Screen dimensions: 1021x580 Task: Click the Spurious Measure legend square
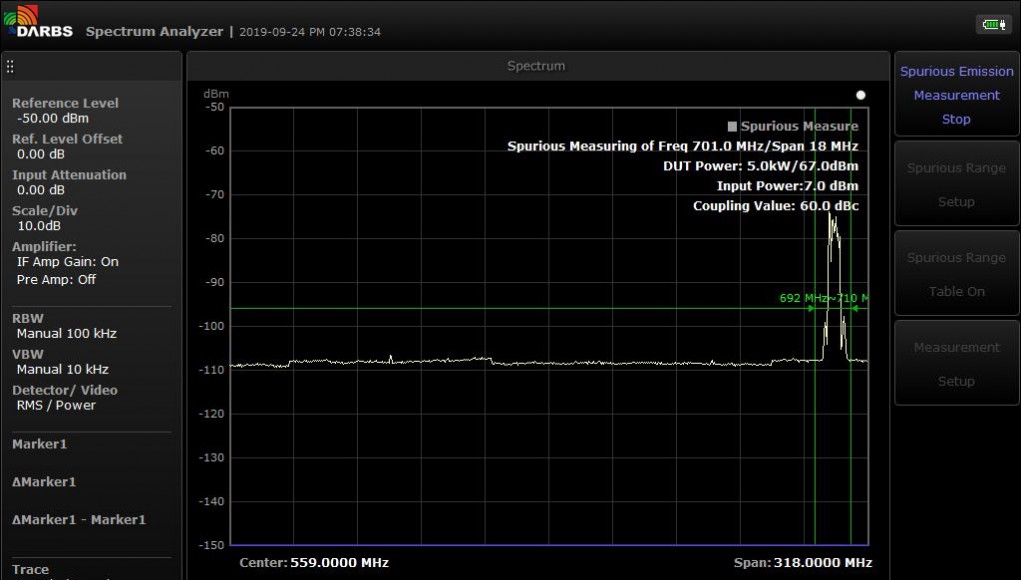pos(732,126)
